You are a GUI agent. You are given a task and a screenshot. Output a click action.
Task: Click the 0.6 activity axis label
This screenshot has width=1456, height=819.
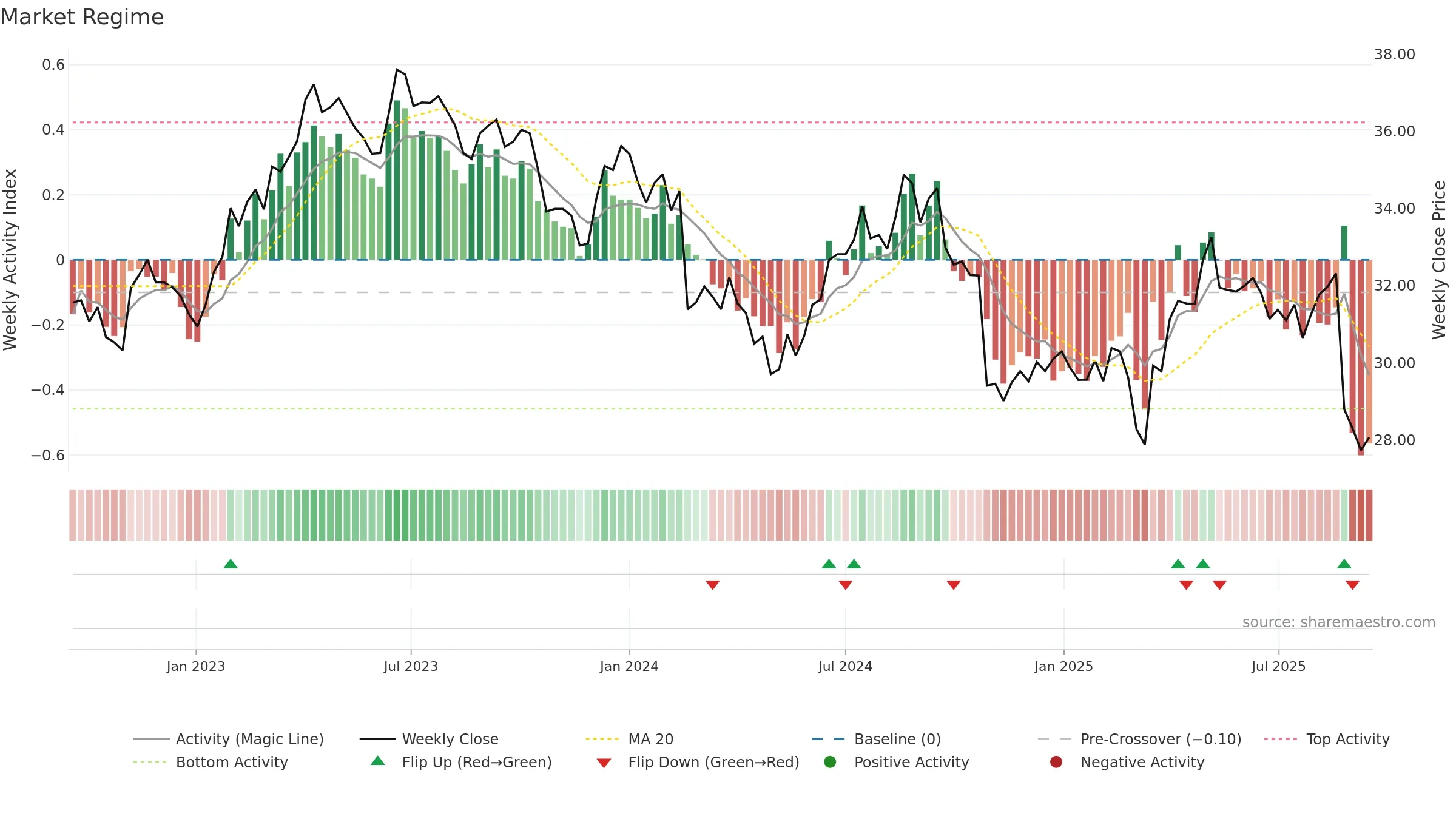tap(53, 65)
